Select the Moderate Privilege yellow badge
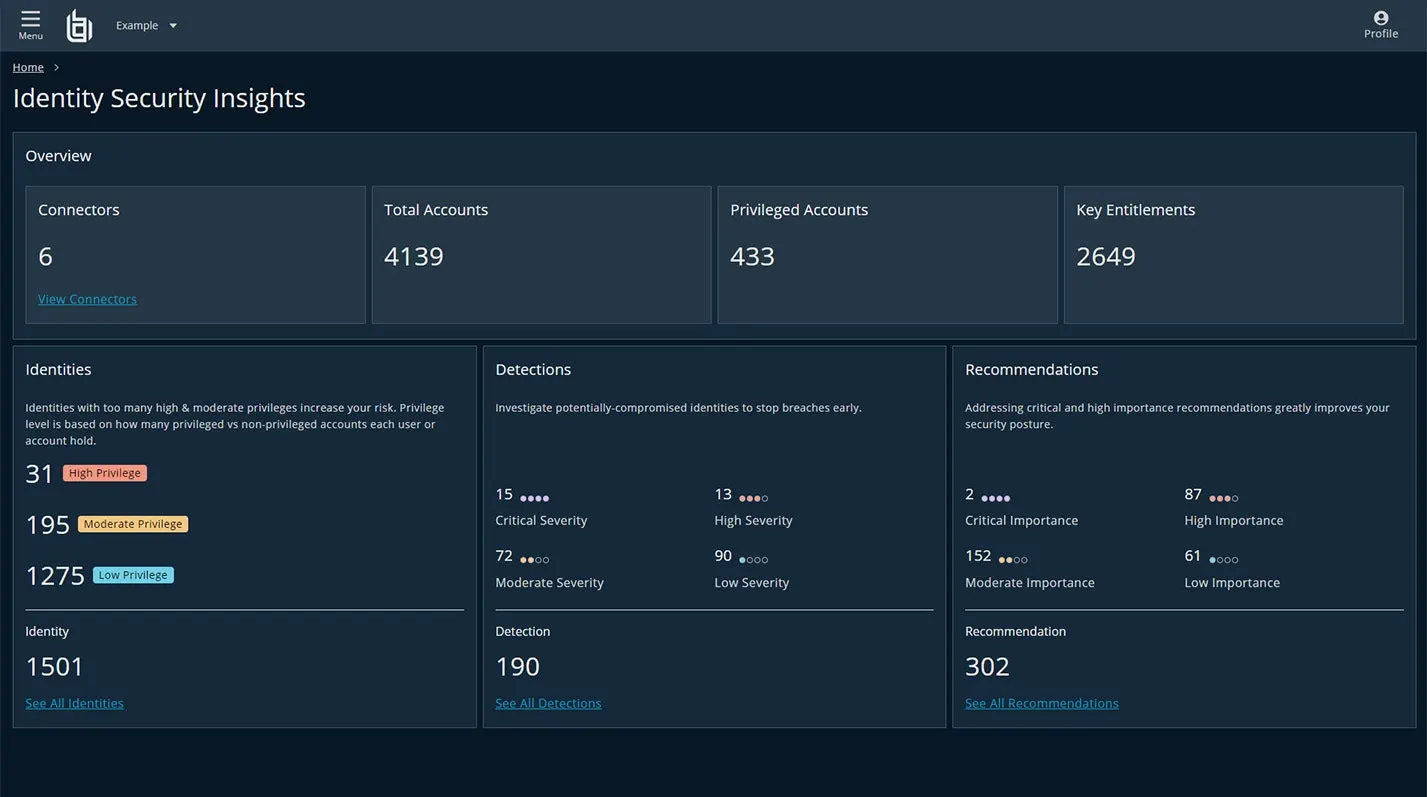This screenshot has width=1427, height=797. (x=133, y=524)
